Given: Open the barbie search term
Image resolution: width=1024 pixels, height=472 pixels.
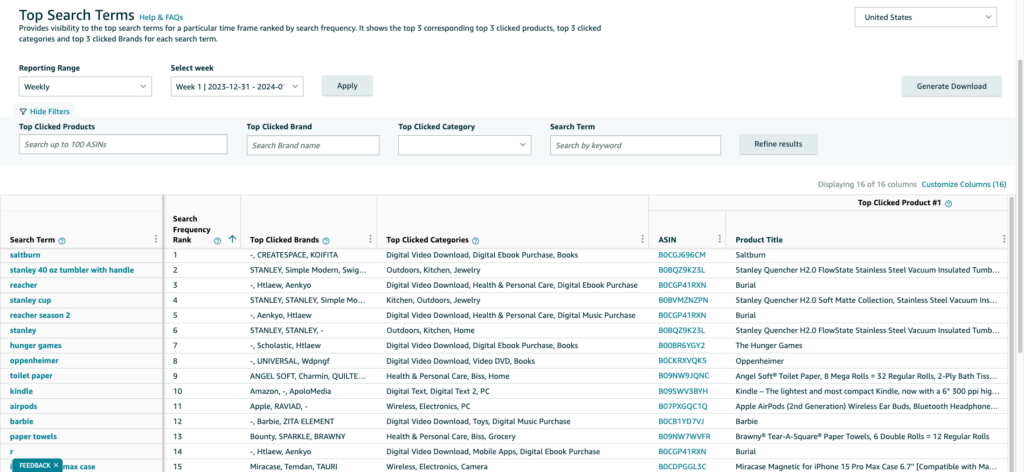Looking at the screenshot, I should pyautogui.click(x=22, y=421).
